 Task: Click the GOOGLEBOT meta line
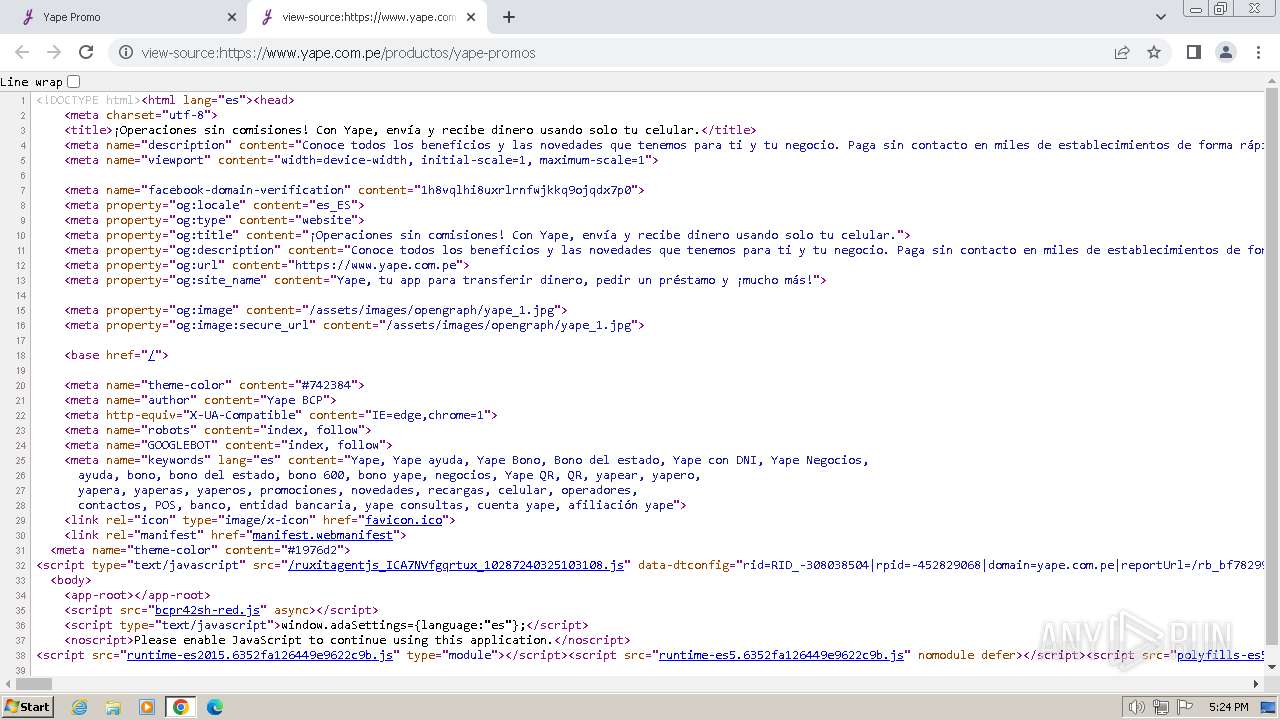[229, 445]
